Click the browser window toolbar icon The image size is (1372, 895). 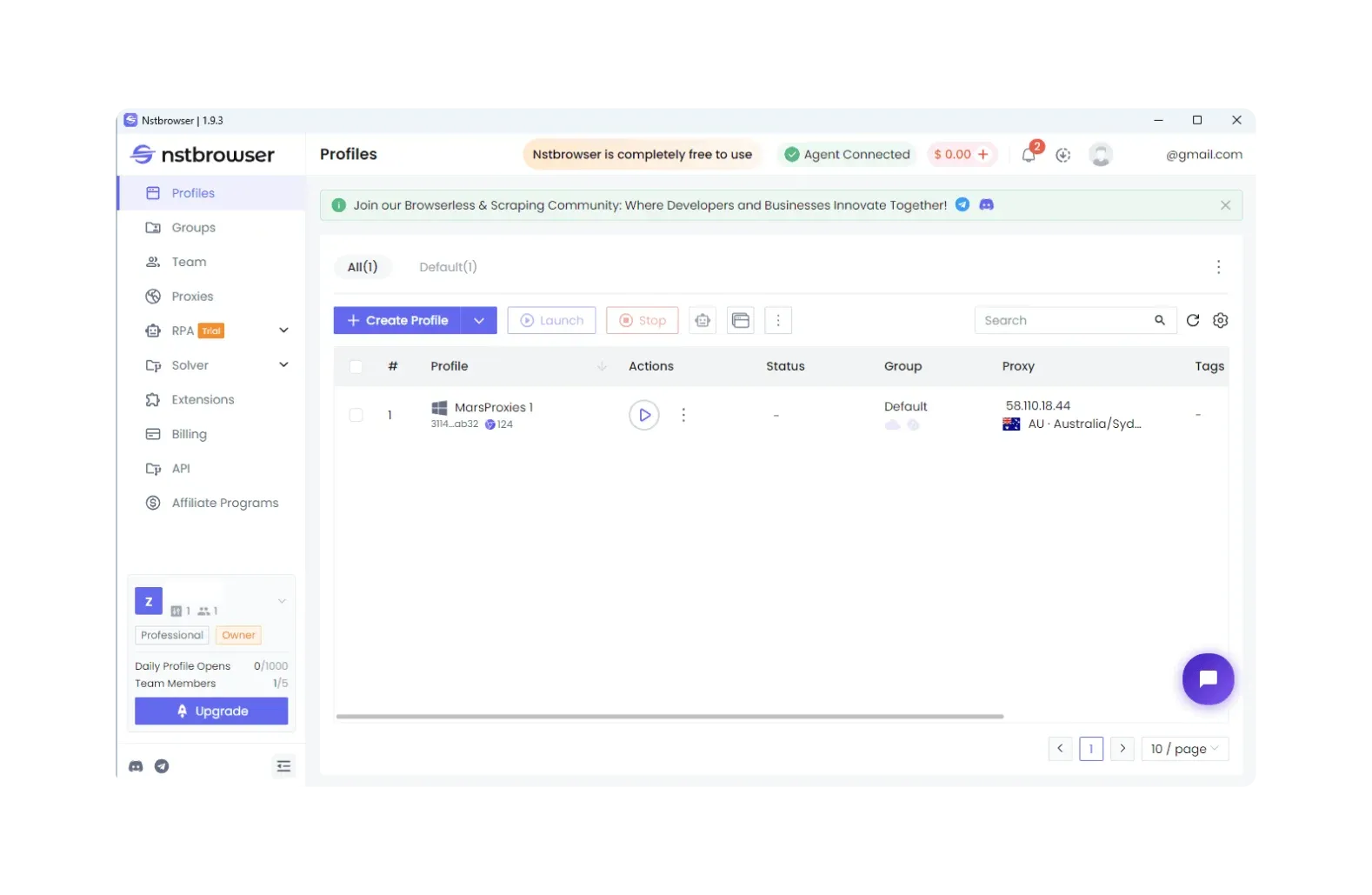[741, 320]
